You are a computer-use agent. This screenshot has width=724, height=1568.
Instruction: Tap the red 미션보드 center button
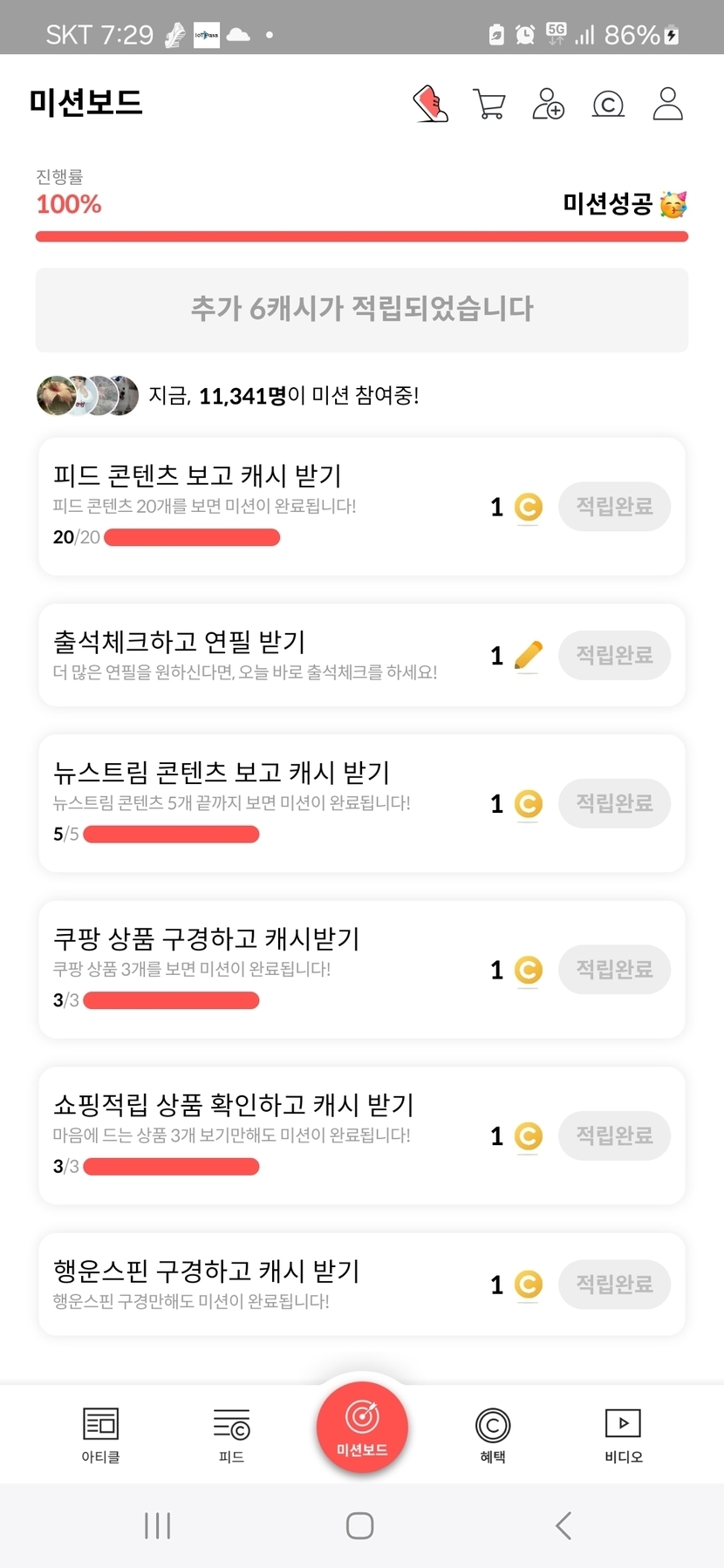[362, 1428]
